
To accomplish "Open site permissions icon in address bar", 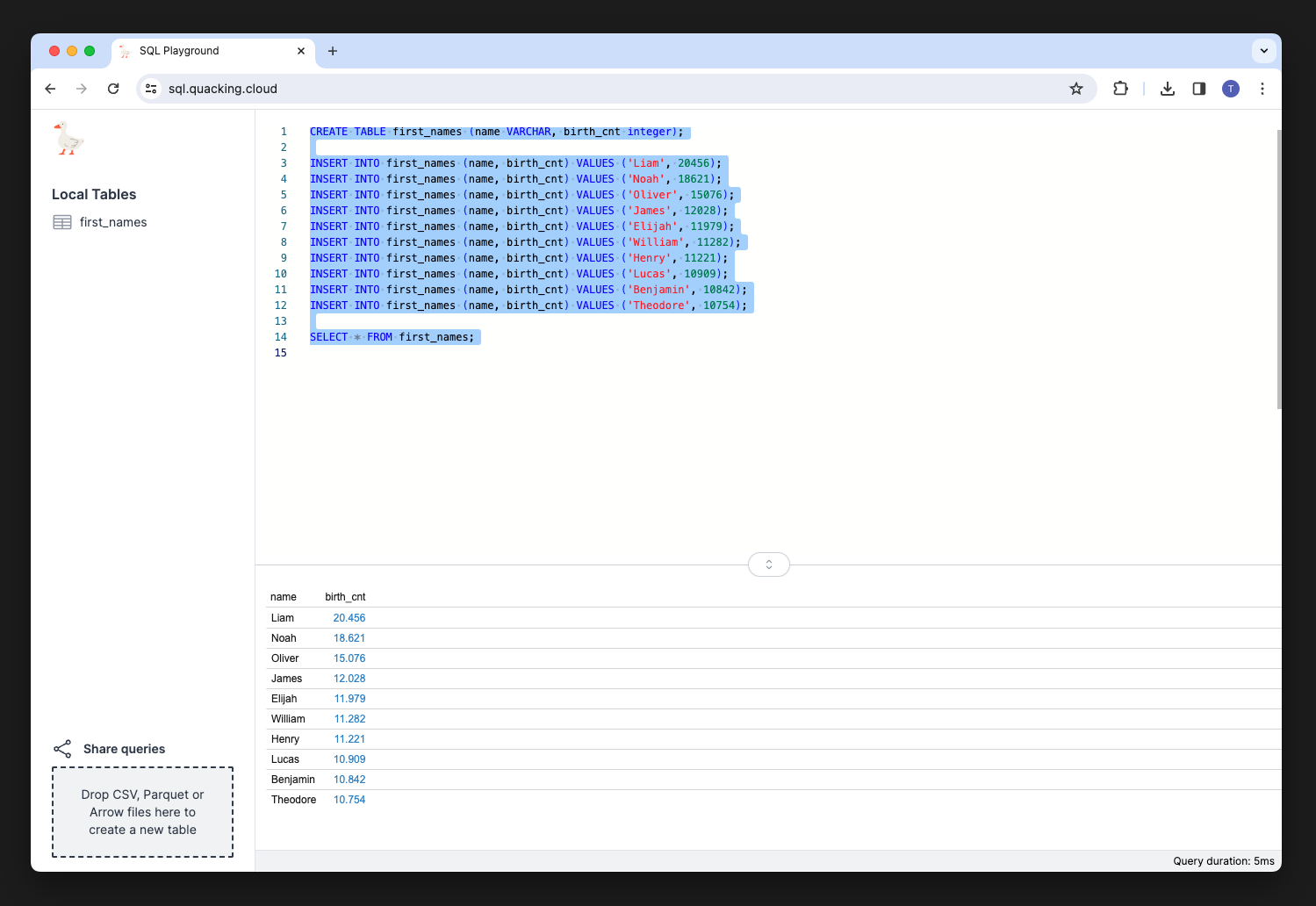I will 151,88.
